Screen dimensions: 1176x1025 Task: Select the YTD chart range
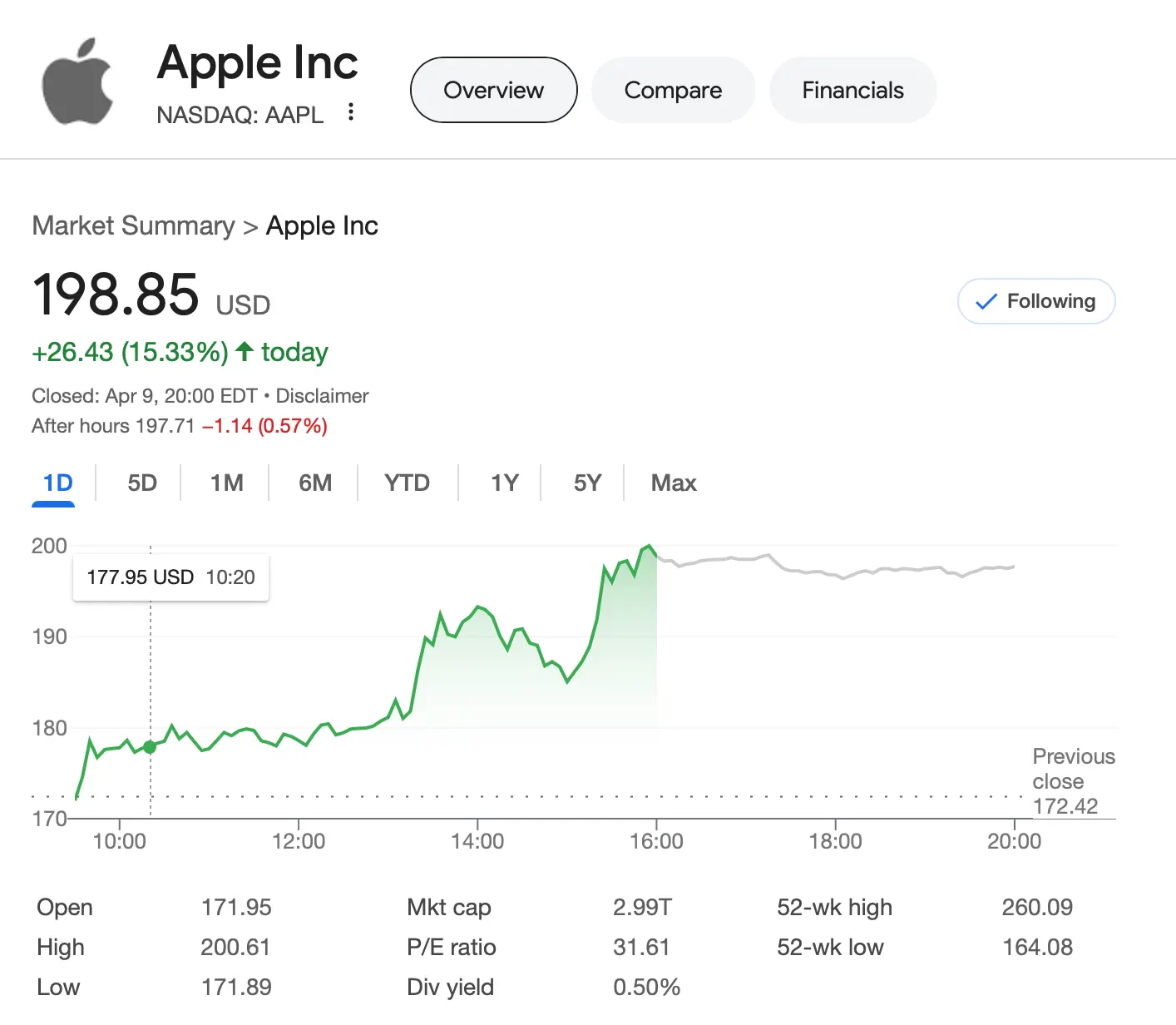click(407, 483)
